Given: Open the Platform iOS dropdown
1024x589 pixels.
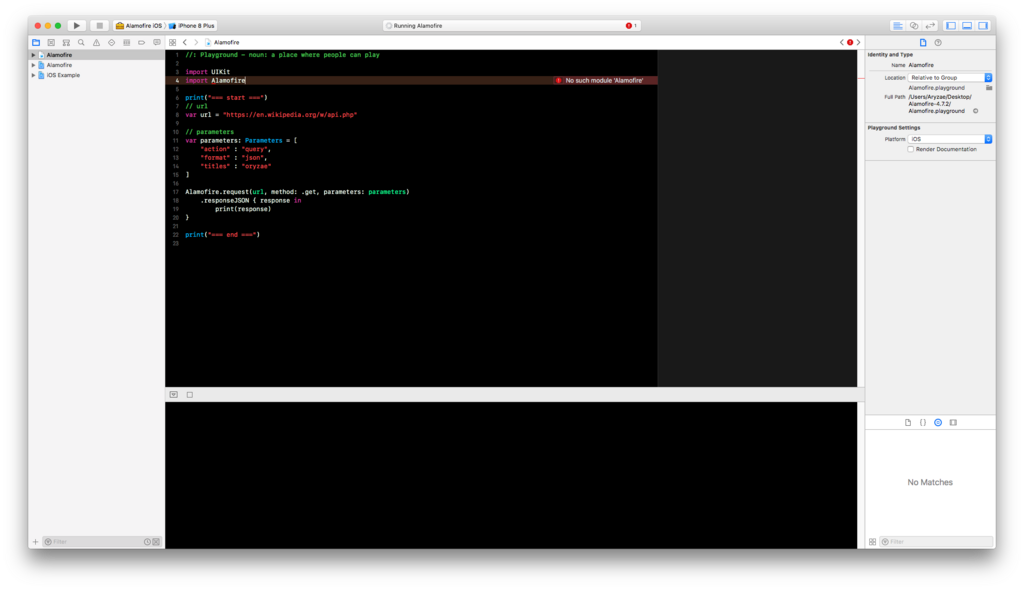Looking at the screenshot, I should [950, 139].
